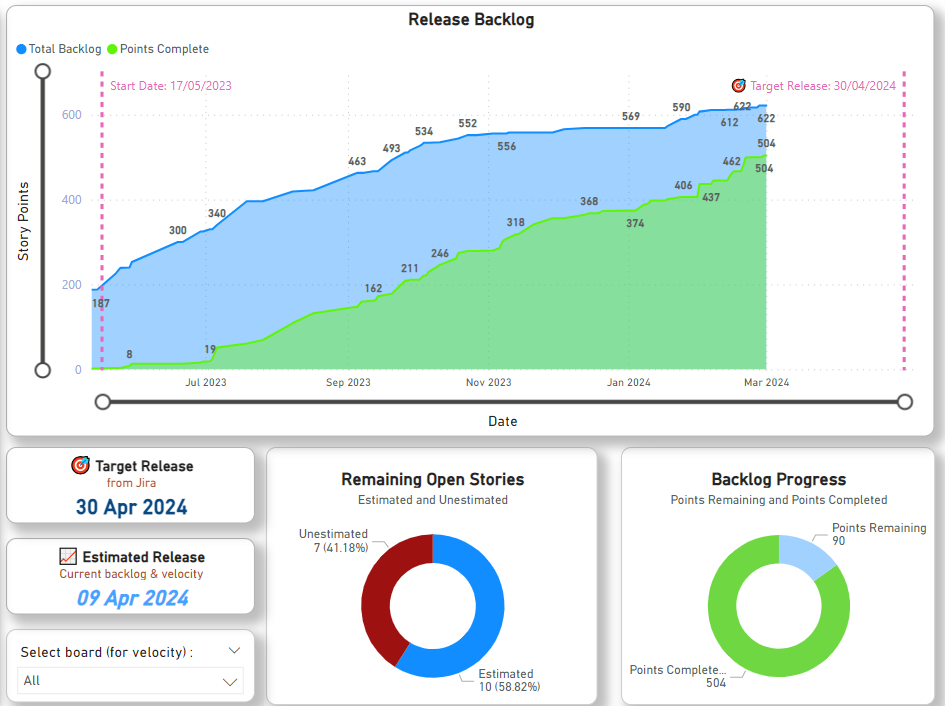Click the Points Complete legend label
Screen dimensions: 945x706
pos(165,49)
